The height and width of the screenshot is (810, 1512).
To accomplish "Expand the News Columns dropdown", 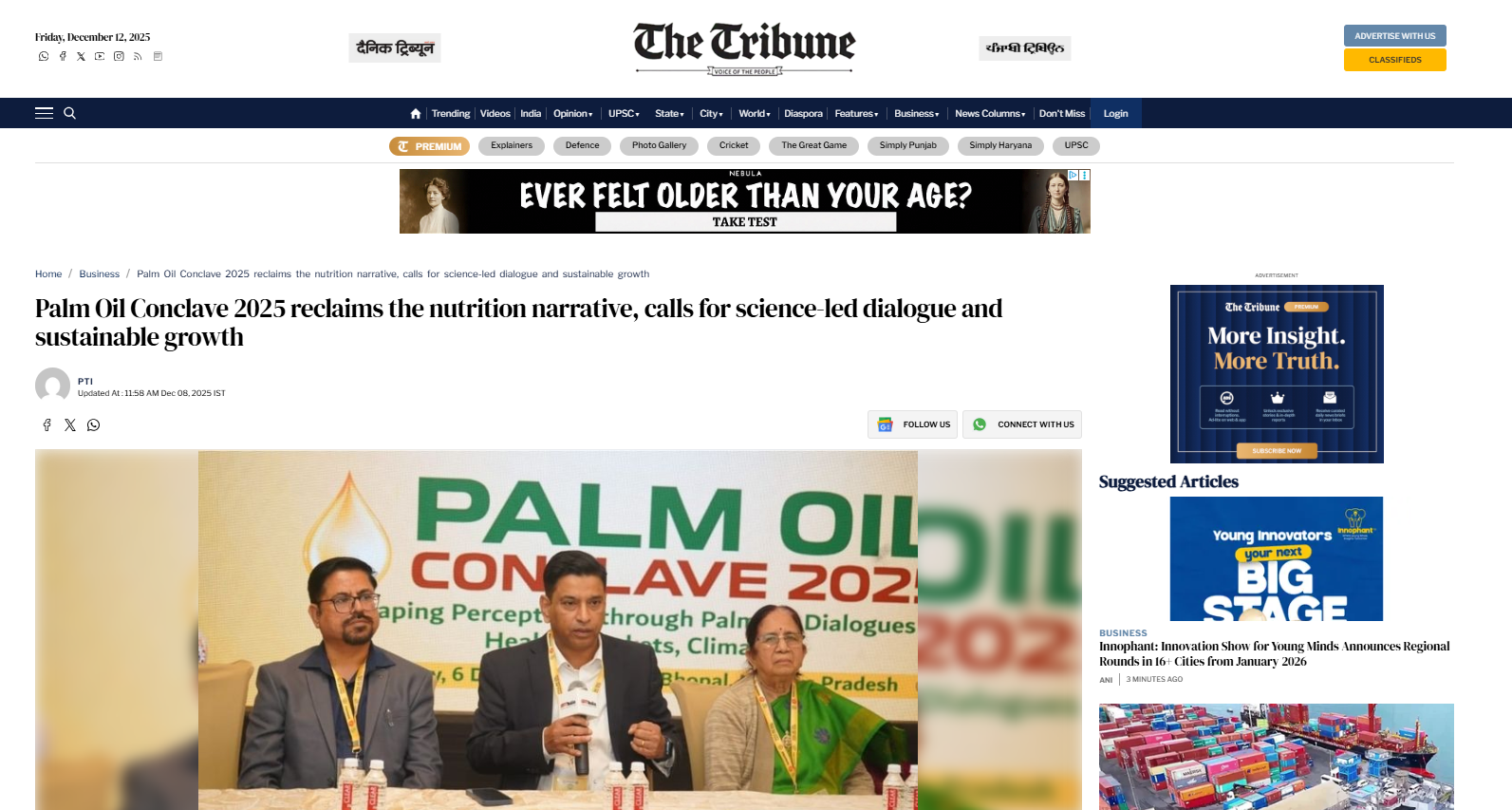I will coord(990,113).
